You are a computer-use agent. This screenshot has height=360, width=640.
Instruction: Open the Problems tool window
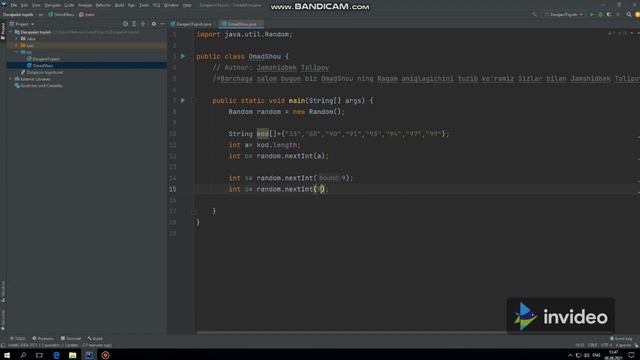coord(43,338)
